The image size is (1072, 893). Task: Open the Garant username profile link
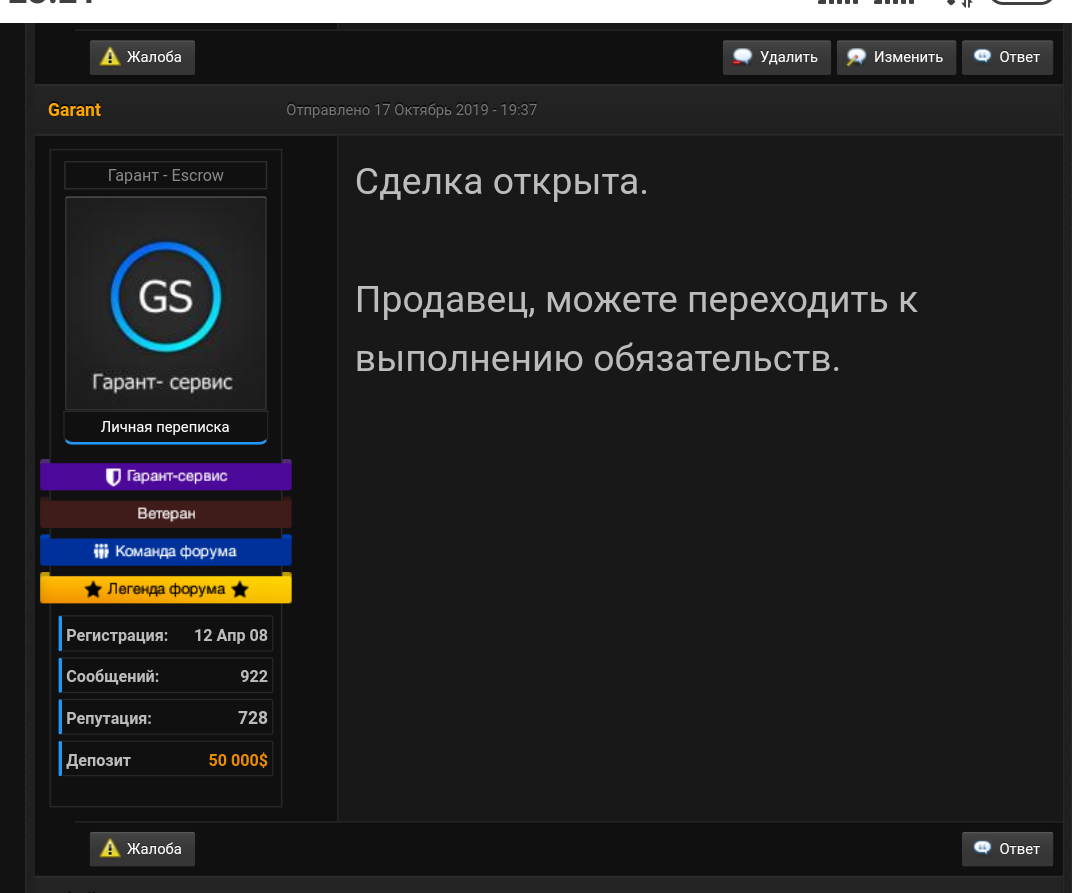[x=74, y=110]
